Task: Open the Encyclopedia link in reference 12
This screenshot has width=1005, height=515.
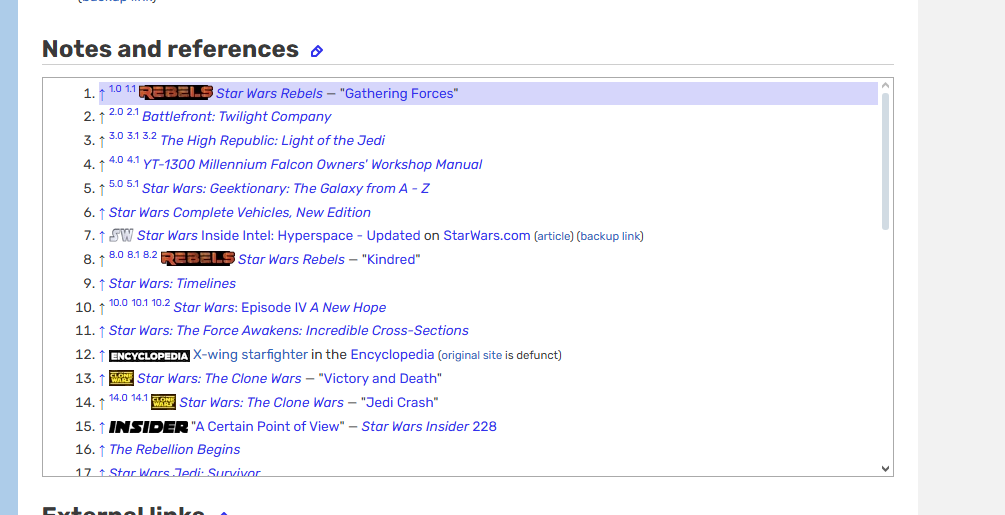Action: 392,354
